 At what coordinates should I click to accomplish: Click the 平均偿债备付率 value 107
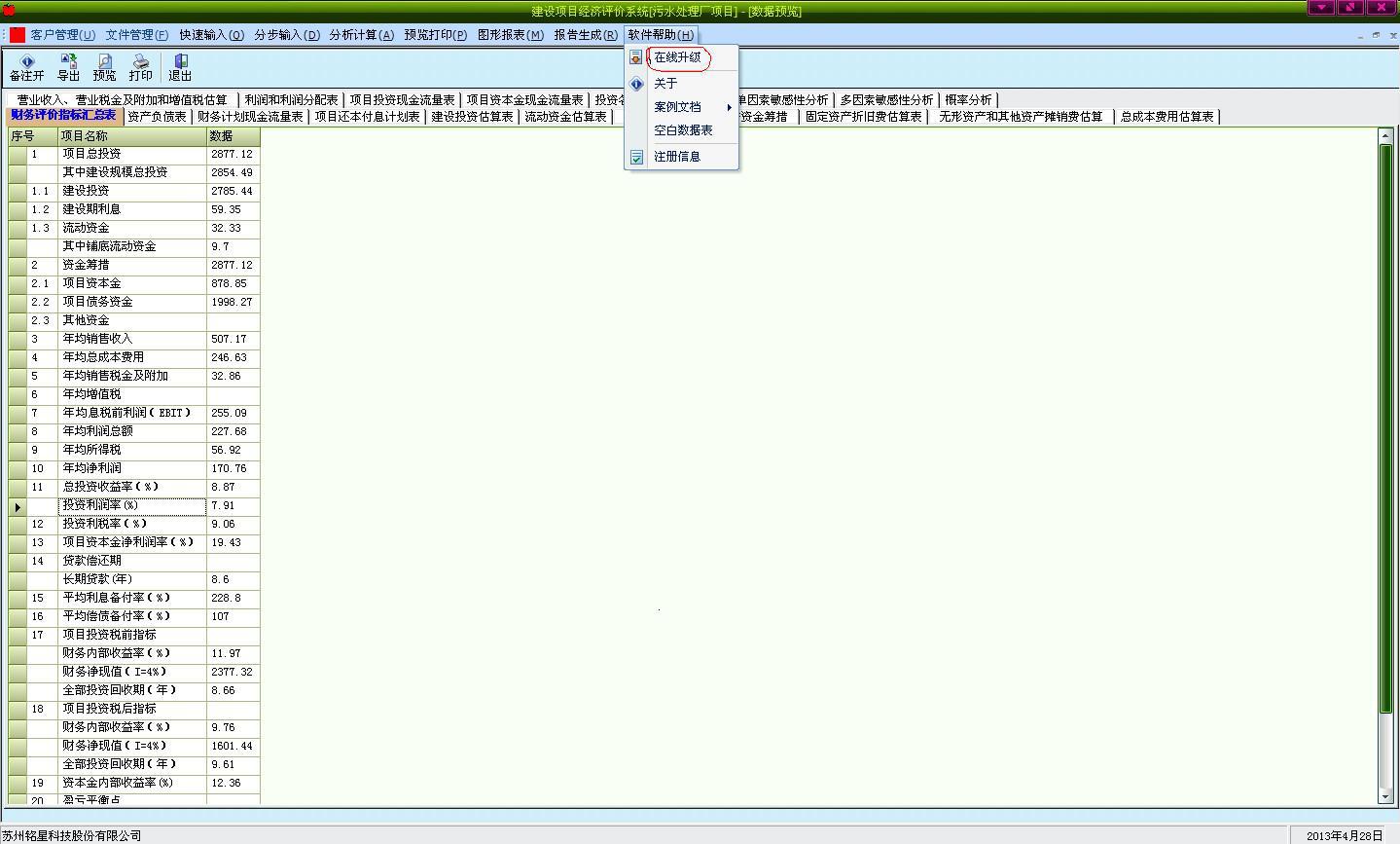tap(233, 616)
